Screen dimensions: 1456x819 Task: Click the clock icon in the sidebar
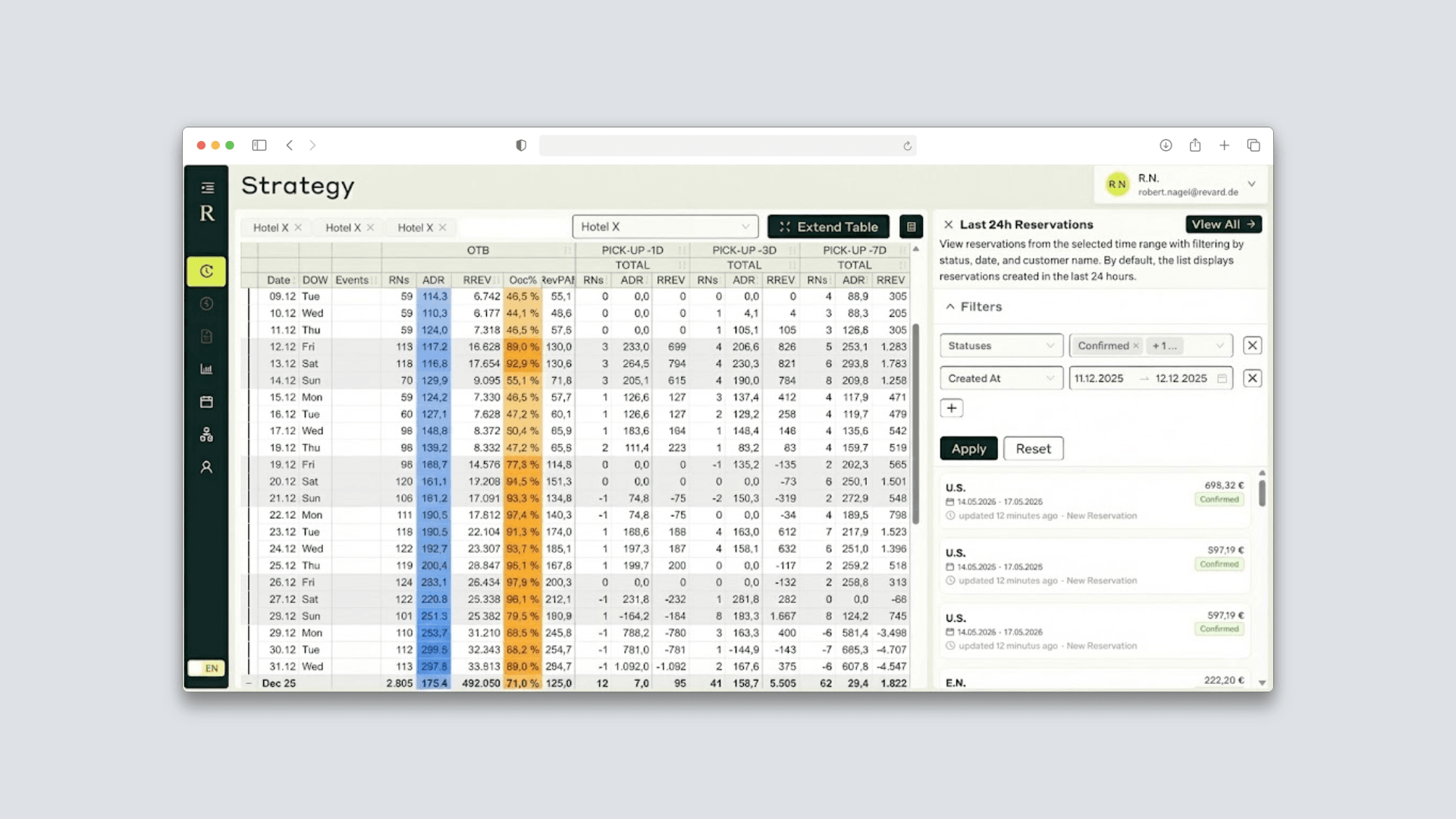click(x=206, y=271)
